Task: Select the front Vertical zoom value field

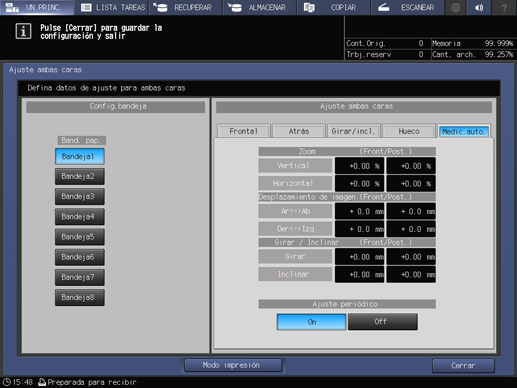Action: coord(359,166)
